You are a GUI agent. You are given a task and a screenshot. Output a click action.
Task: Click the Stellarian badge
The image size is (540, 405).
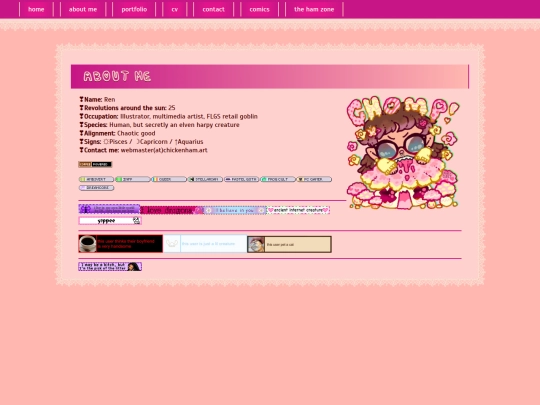pos(205,179)
